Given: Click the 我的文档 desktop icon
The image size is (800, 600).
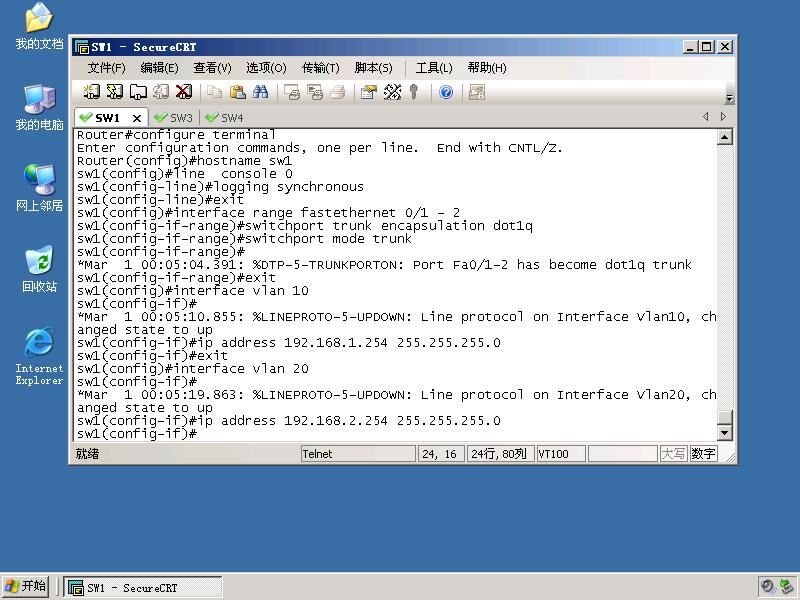Looking at the screenshot, I should [39, 26].
